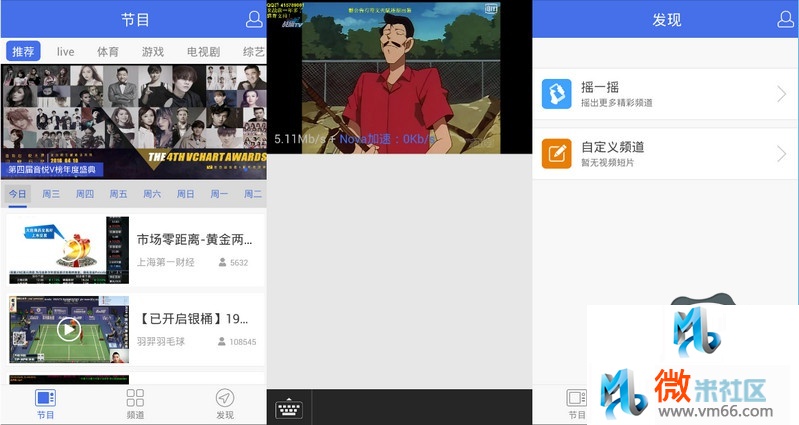This screenshot has width=799, height=425.
Task: Open 自定义频道 entry
Action: coord(664,153)
